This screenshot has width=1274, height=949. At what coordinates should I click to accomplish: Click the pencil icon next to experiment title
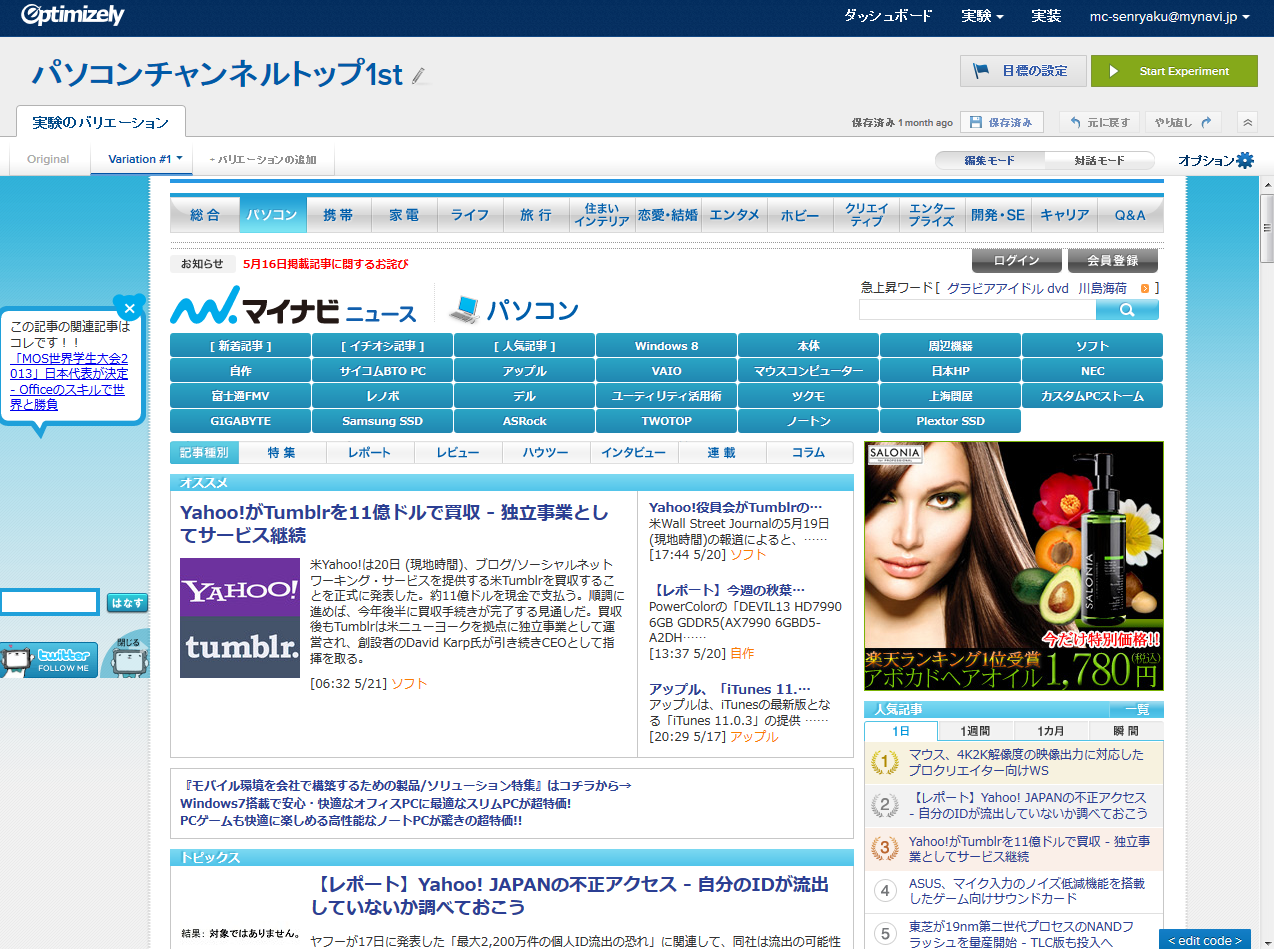click(x=418, y=75)
